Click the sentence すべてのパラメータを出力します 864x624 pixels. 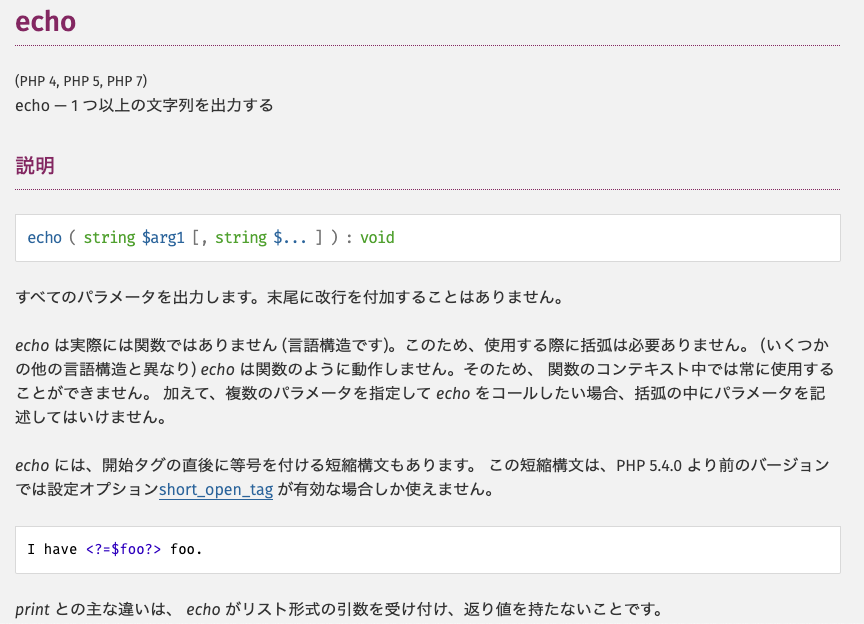coord(141,297)
